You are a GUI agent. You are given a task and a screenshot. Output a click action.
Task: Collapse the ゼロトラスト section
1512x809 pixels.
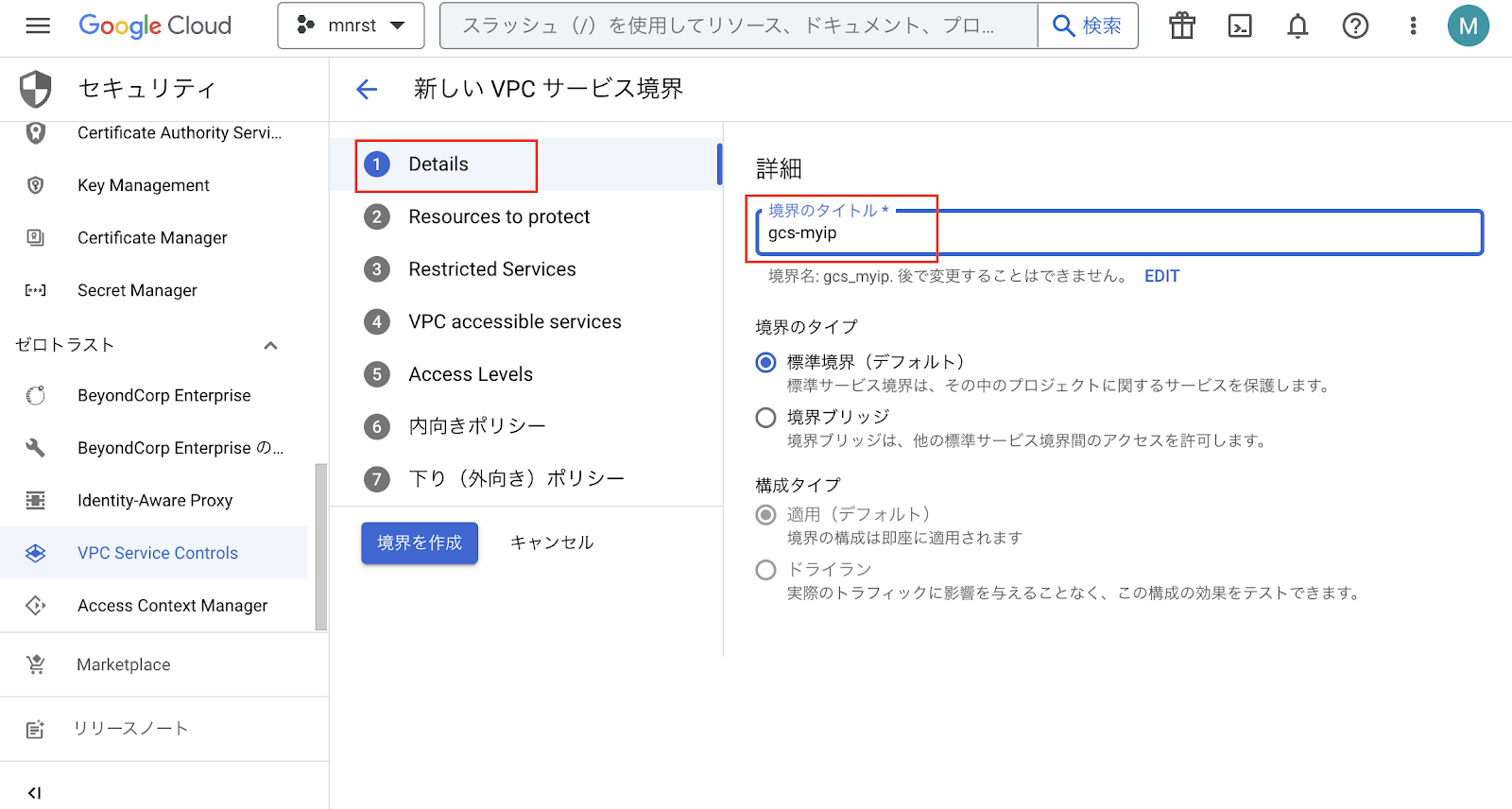pyautogui.click(x=270, y=345)
